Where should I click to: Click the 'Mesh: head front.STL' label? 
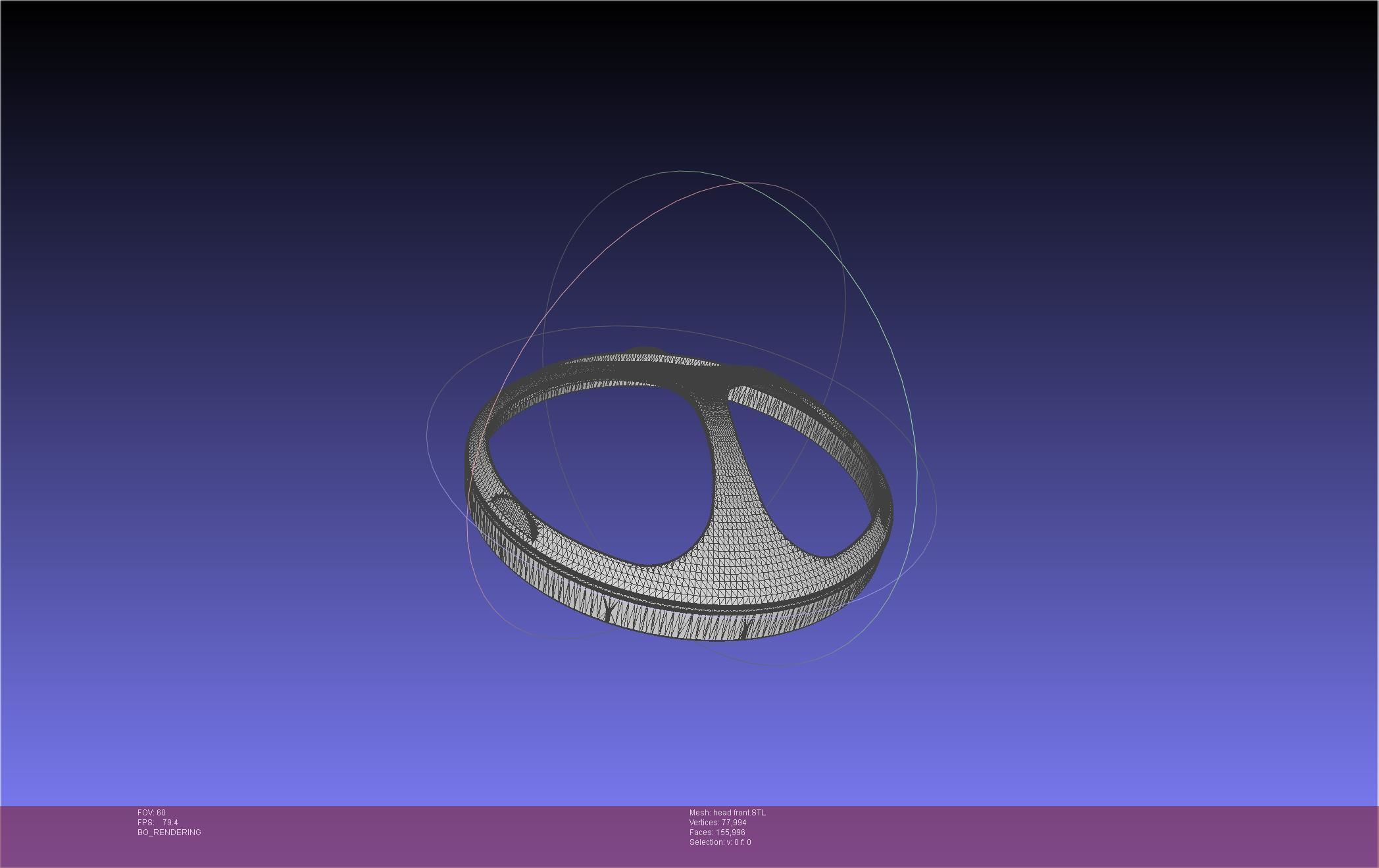click(x=727, y=813)
